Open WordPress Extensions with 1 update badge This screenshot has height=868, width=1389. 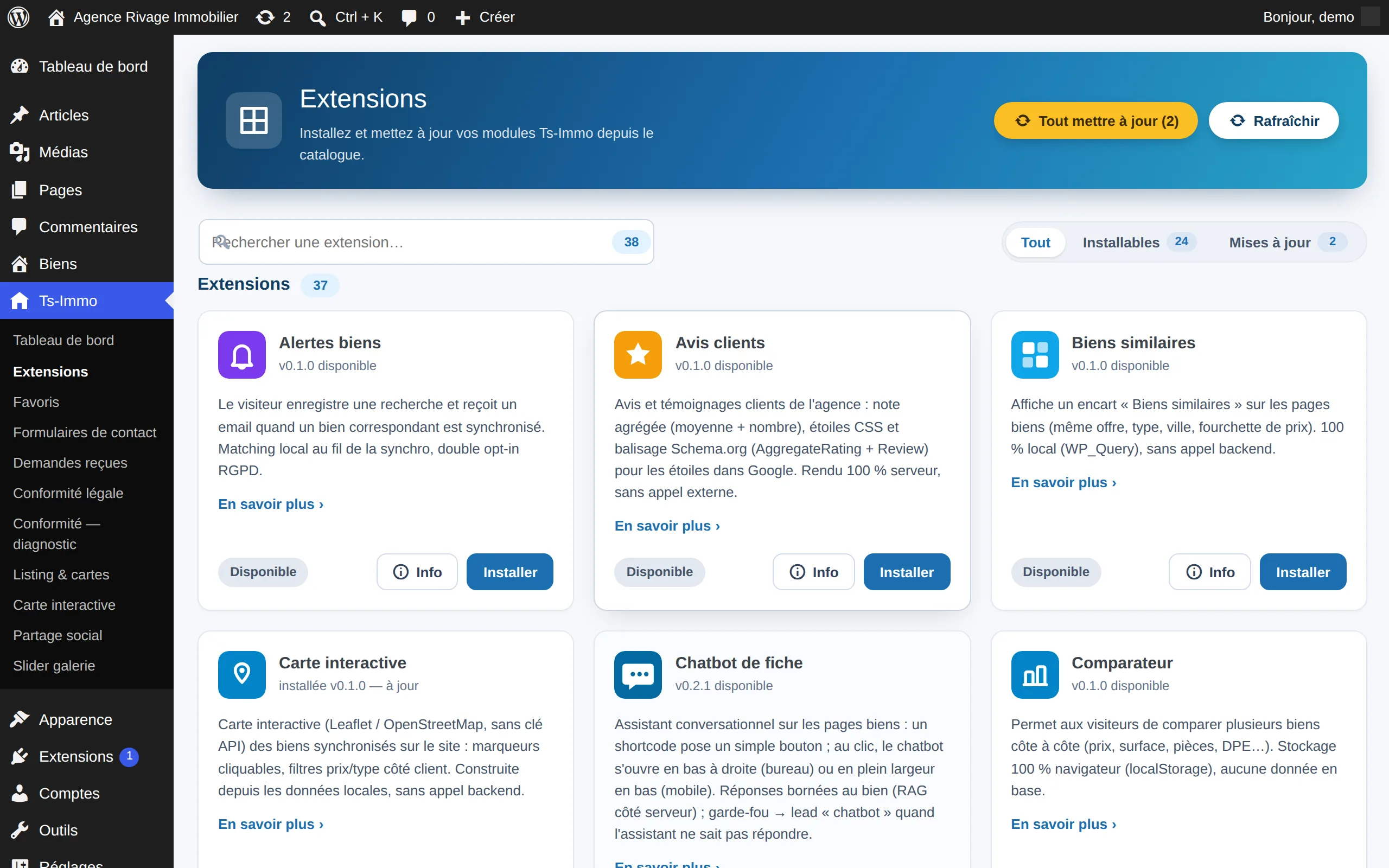87,757
